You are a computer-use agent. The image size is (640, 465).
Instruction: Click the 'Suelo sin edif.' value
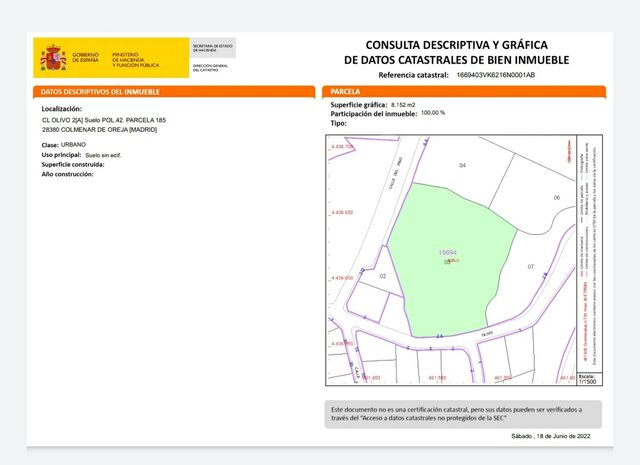(x=103, y=156)
